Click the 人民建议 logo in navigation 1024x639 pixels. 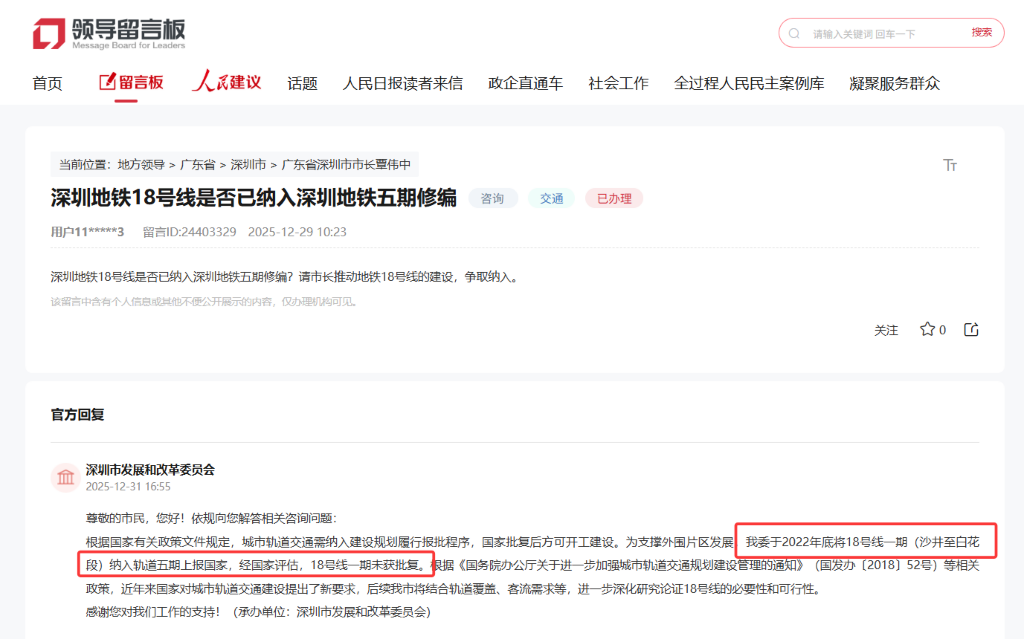[227, 83]
